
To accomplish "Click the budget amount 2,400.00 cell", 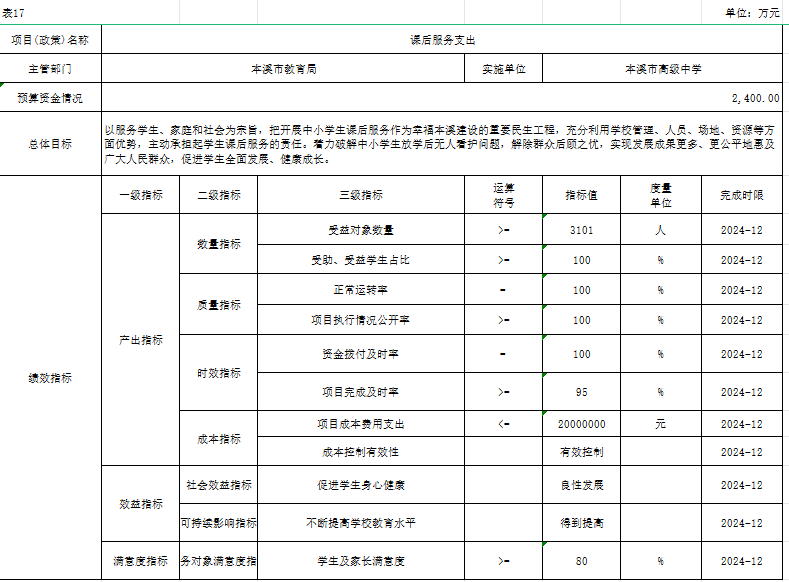I will (x=442, y=98).
